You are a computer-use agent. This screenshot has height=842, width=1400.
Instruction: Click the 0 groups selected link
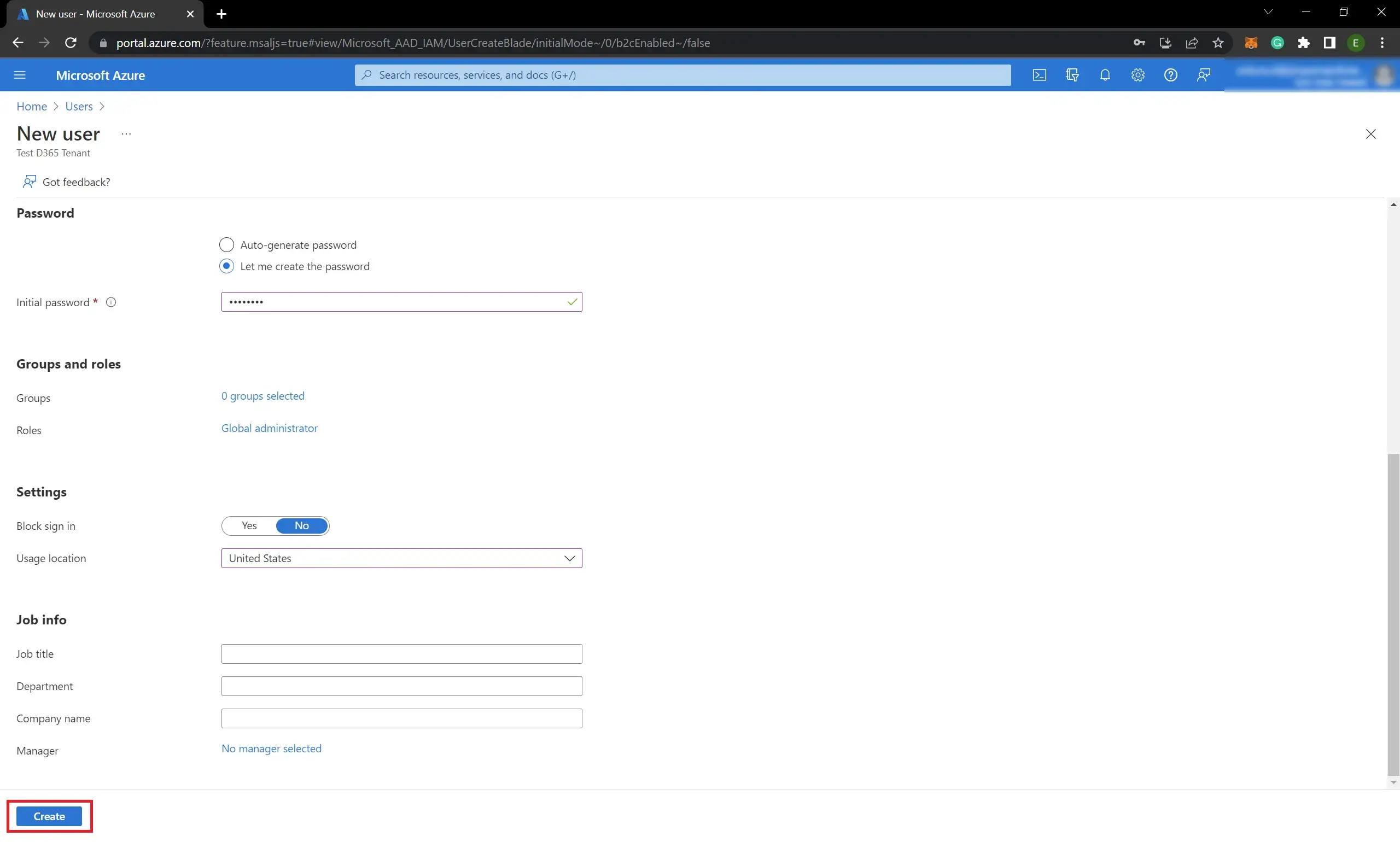coord(262,395)
